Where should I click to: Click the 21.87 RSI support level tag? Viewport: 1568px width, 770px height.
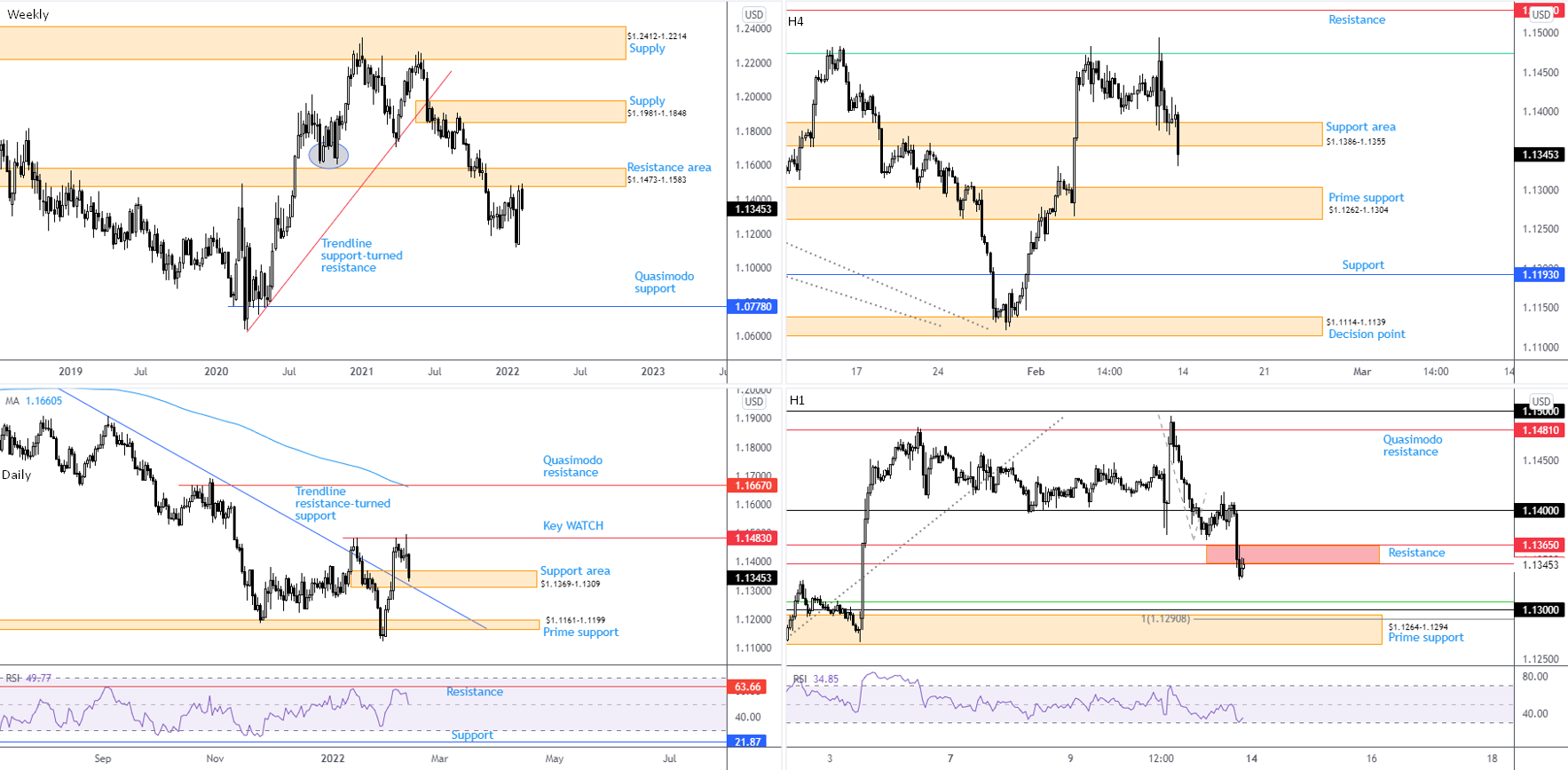(747, 742)
